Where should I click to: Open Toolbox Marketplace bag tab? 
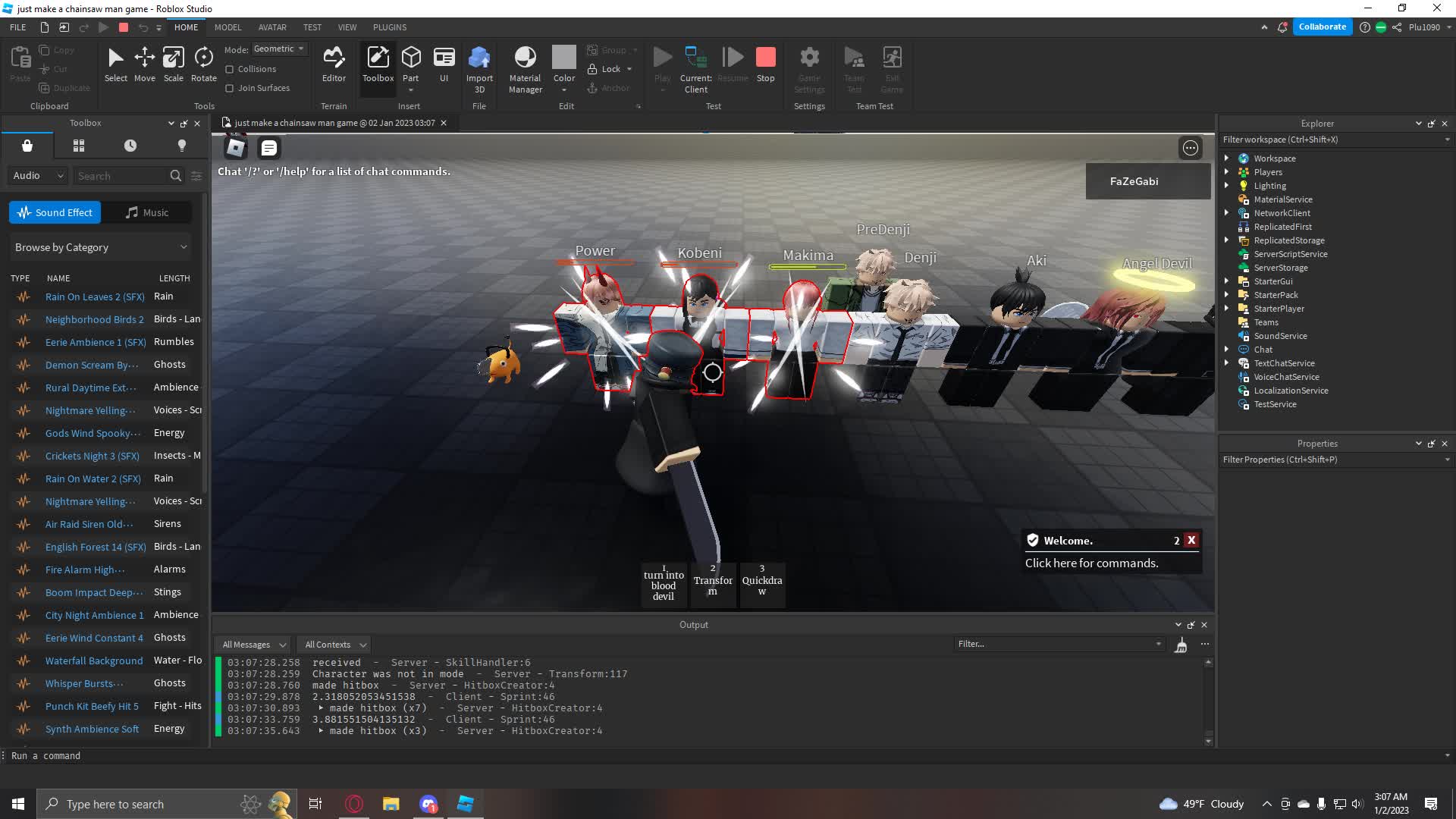pyautogui.click(x=27, y=146)
